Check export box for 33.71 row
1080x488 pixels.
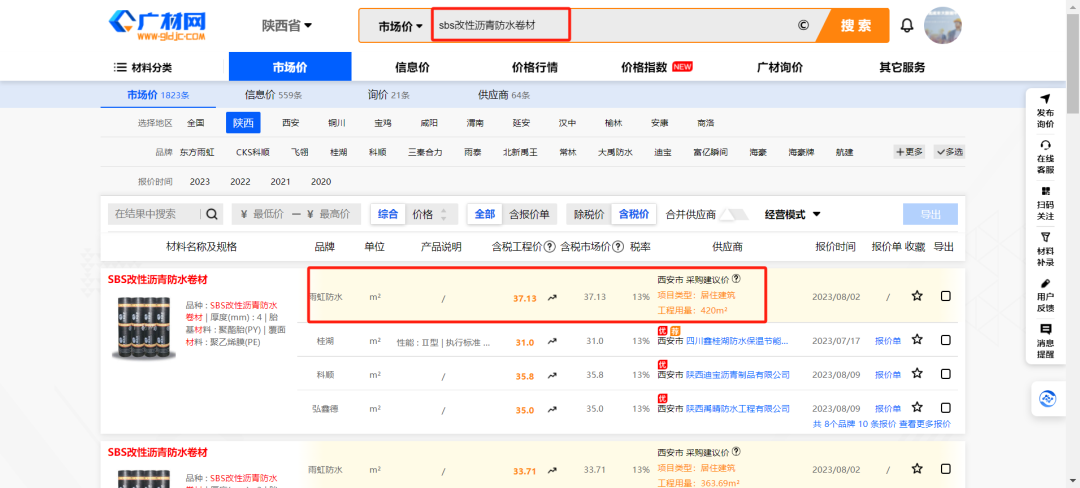pos(946,469)
